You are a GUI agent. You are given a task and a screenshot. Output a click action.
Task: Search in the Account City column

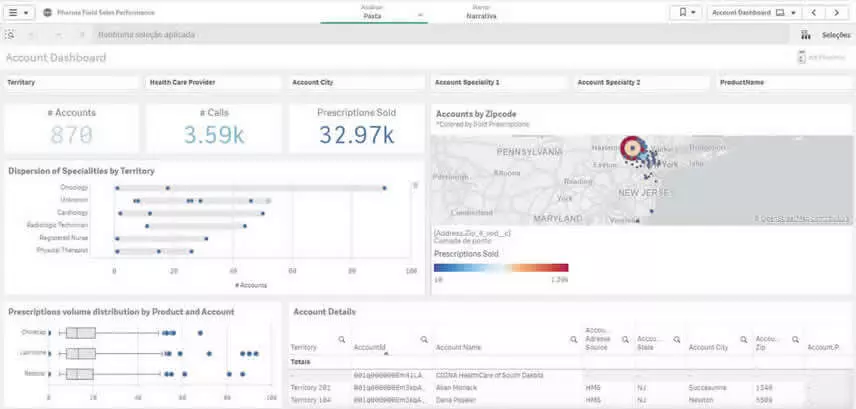[741, 339]
